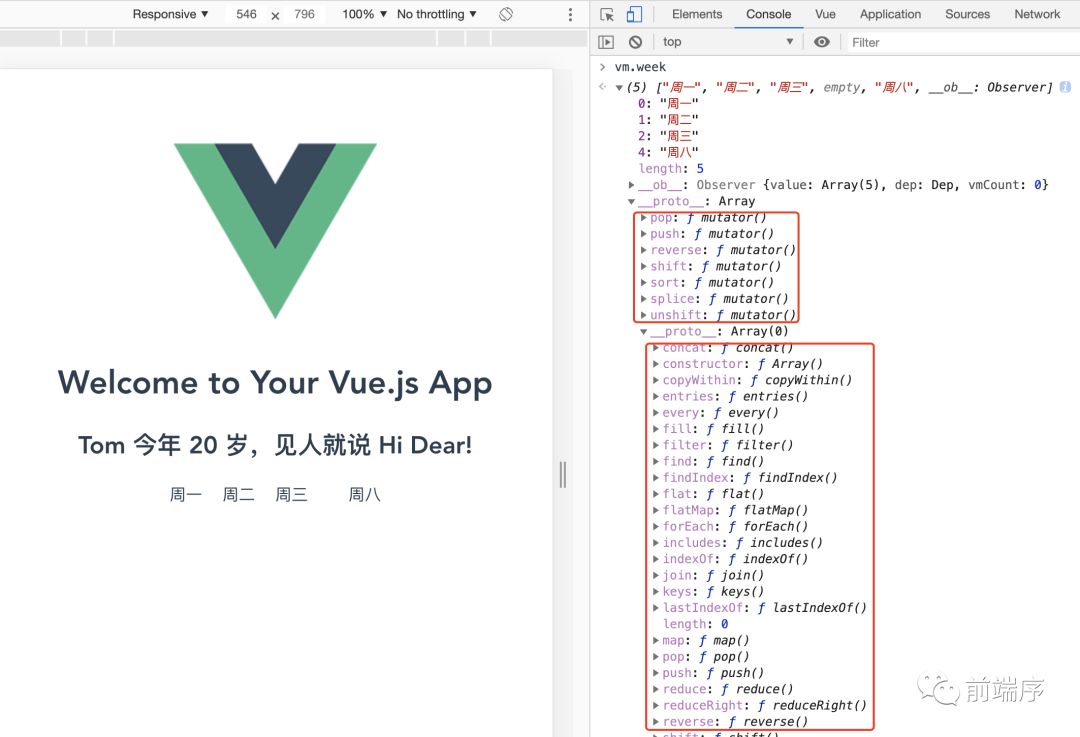Click the blue Observer info badge
This screenshot has height=737, width=1080.
(x=1063, y=87)
